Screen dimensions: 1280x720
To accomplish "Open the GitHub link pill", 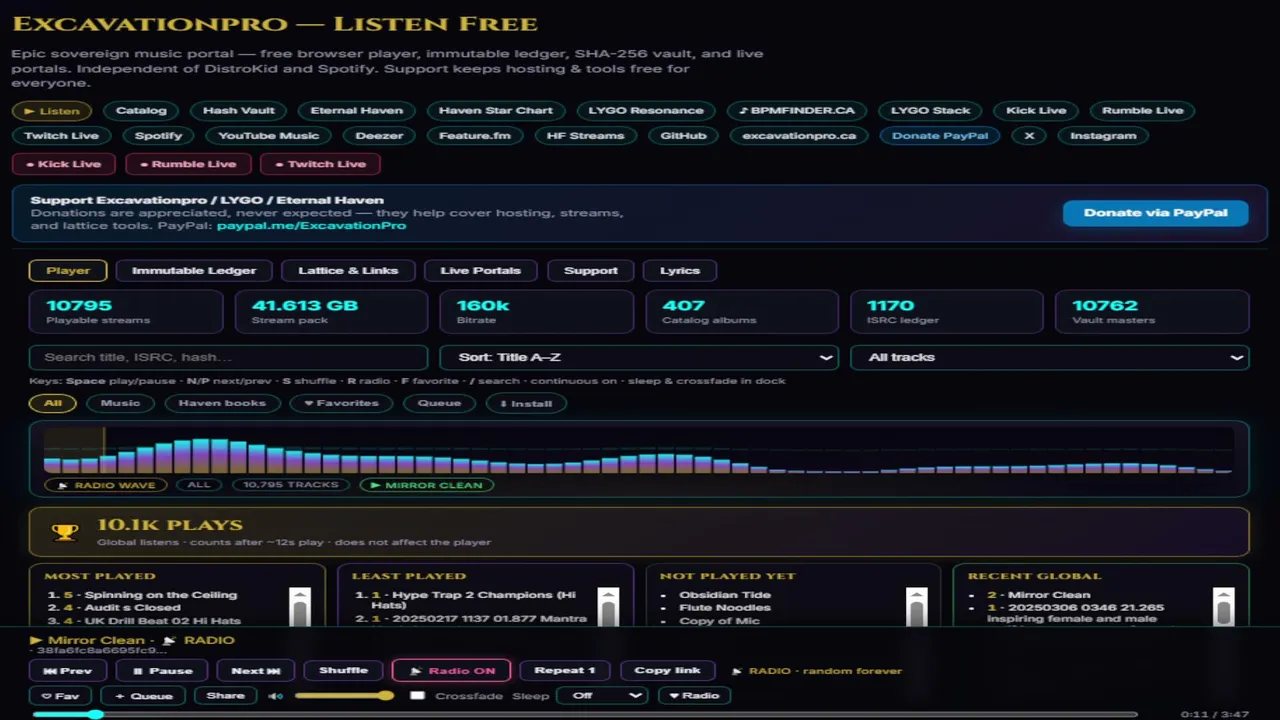I will [684, 136].
